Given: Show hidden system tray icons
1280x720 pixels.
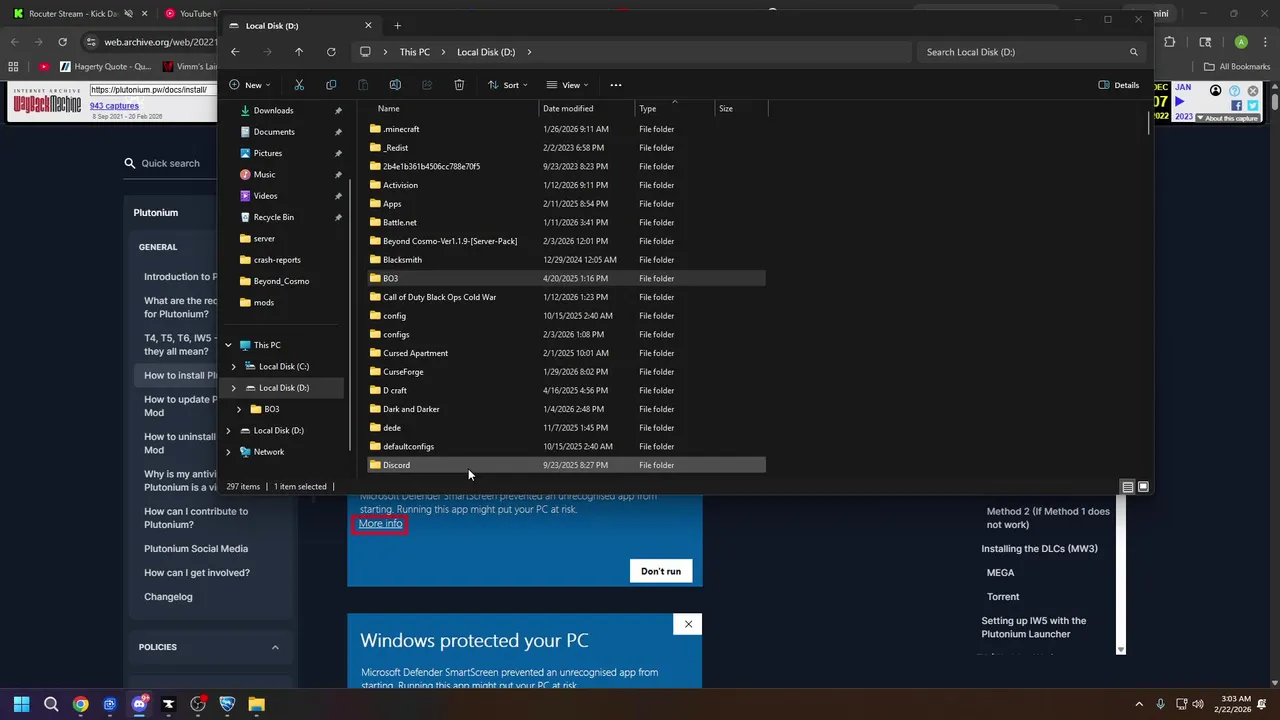Looking at the screenshot, I should [1138, 704].
